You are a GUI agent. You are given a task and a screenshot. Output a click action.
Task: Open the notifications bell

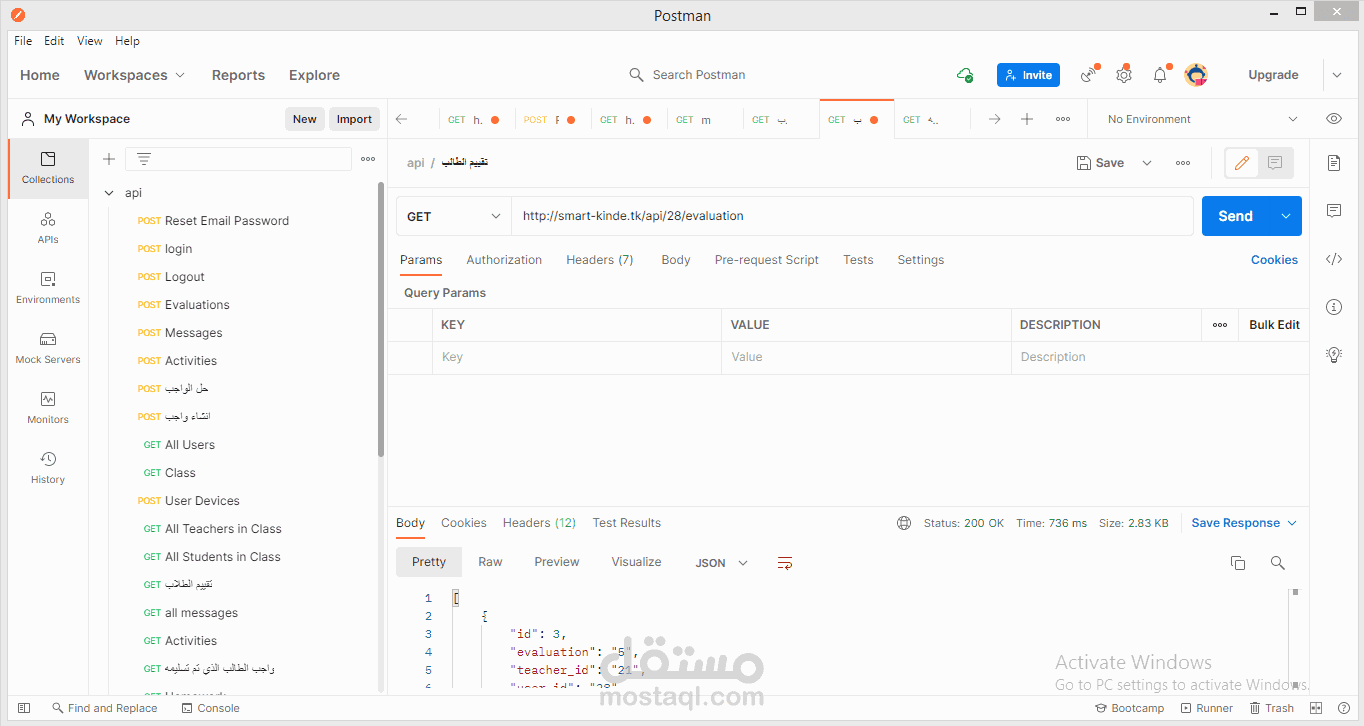tap(1160, 75)
